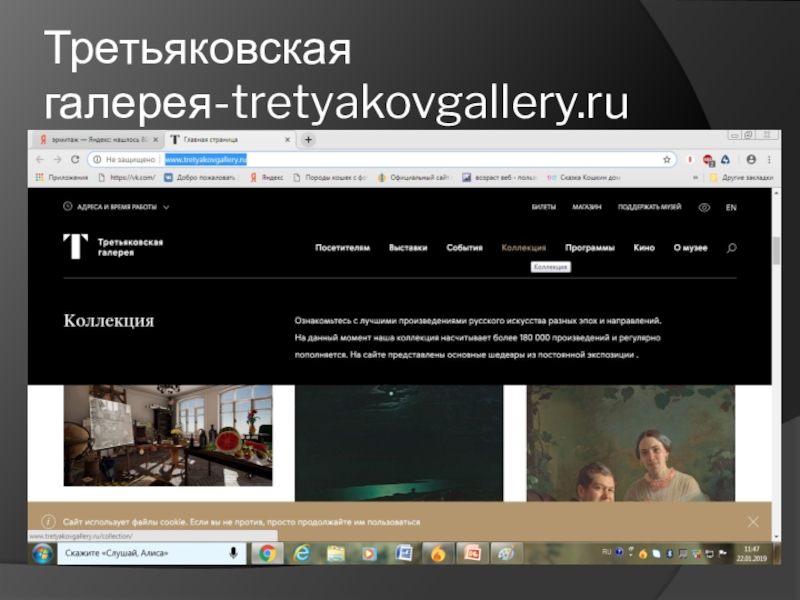The height and width of the screenshot is (600, 800).
Task: Open the Приложения apps bookmark
Action: pos(61,178)
